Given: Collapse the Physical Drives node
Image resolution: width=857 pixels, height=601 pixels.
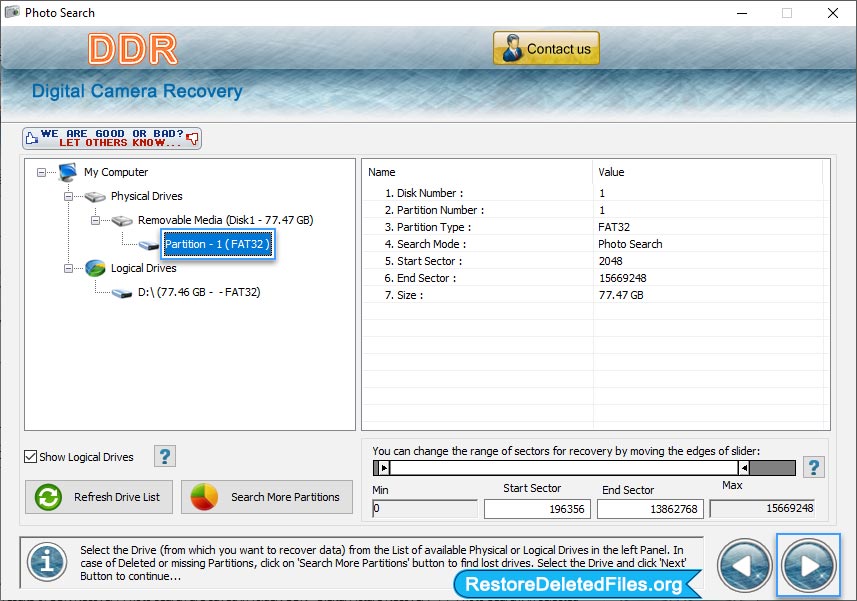Looking at the screenshot, I should [68, 196].
